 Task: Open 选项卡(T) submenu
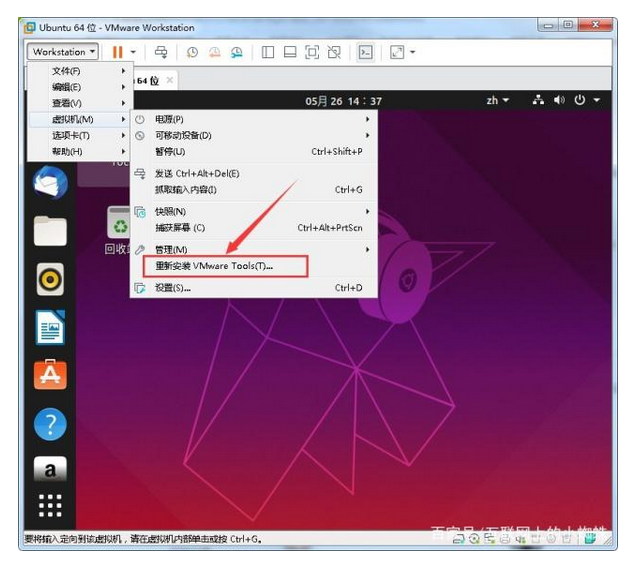tap(80, 135)
